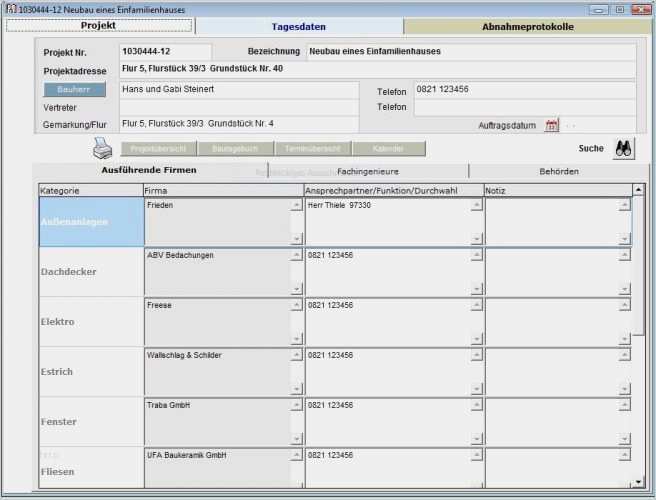Open search via the binoculars icon
The width and height of the screenshot is (656, 500).
pyautogui.click(x=623, y=149)
